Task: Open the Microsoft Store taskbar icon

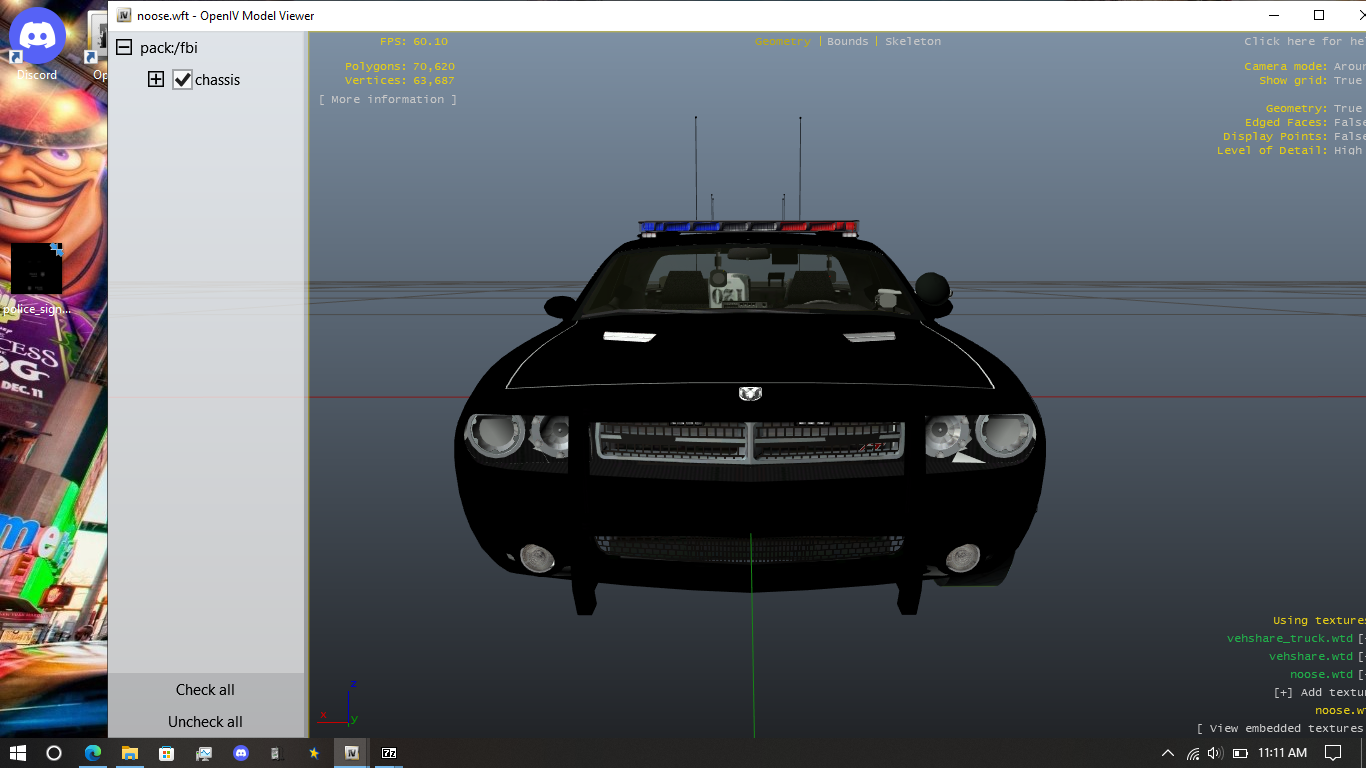Action: (166, 753)
